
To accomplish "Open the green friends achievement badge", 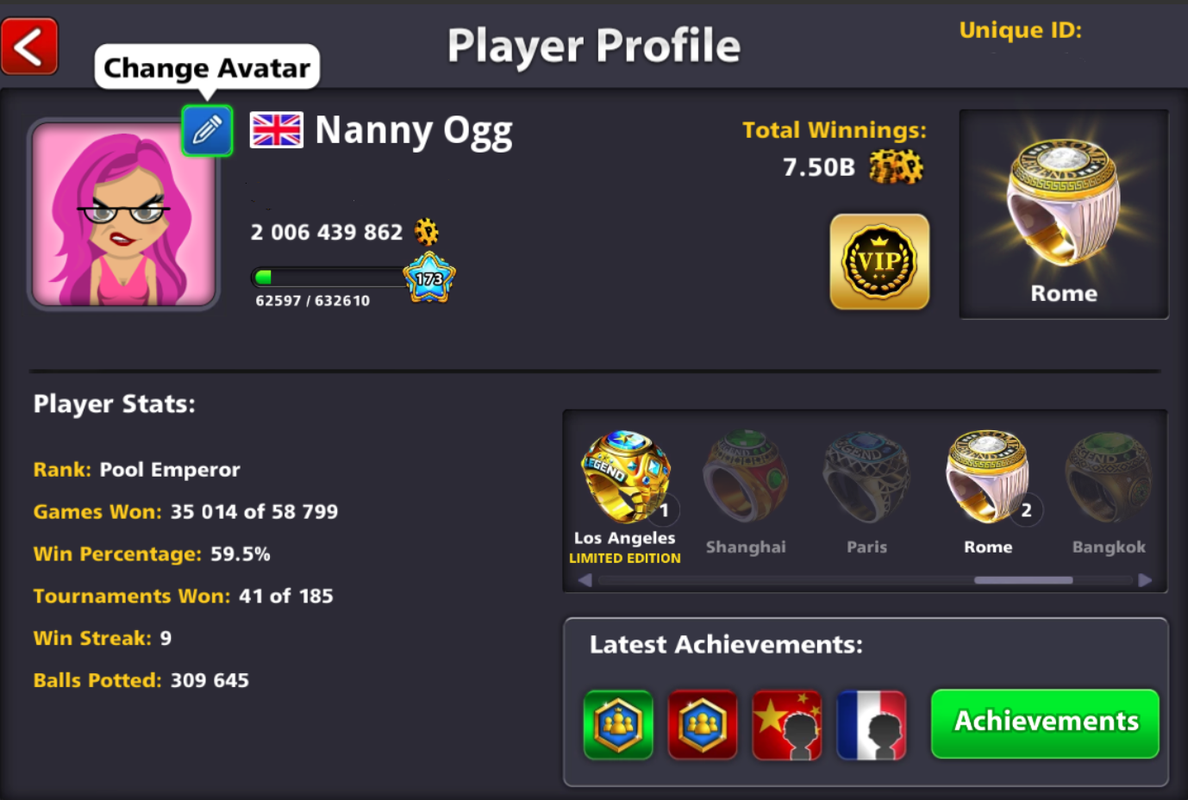I will coord(618,724).
